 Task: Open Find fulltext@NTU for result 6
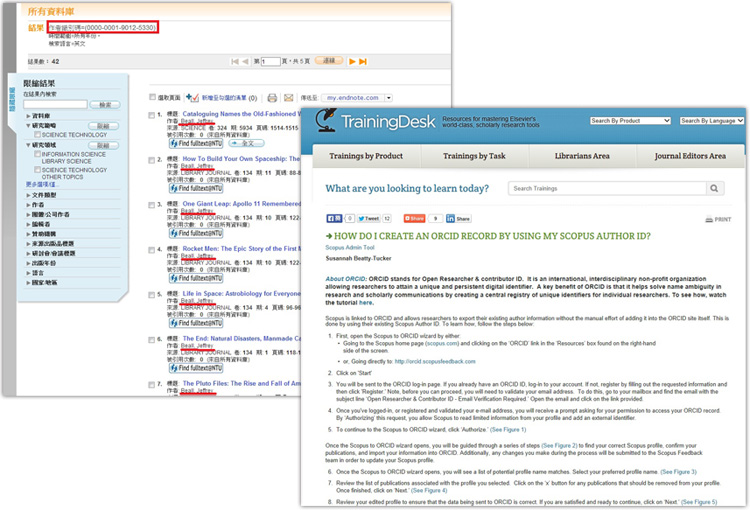click(196, 368)
